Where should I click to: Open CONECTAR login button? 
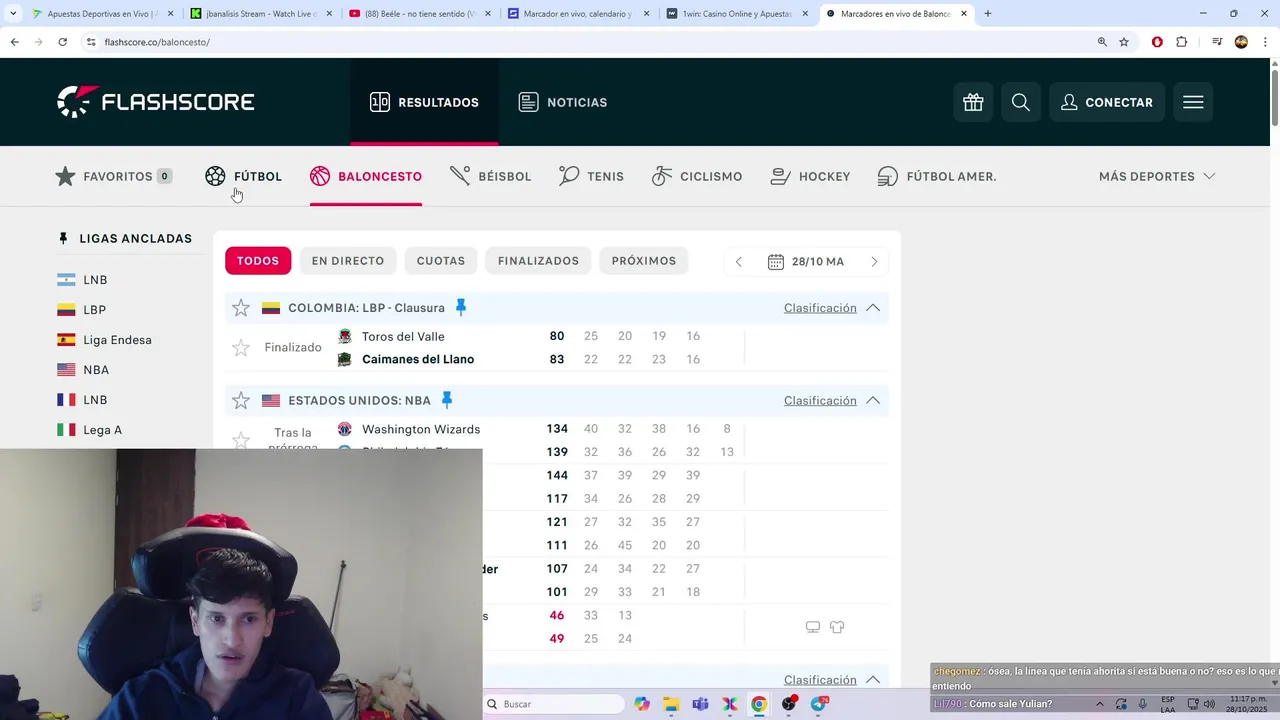point(1107,102)
